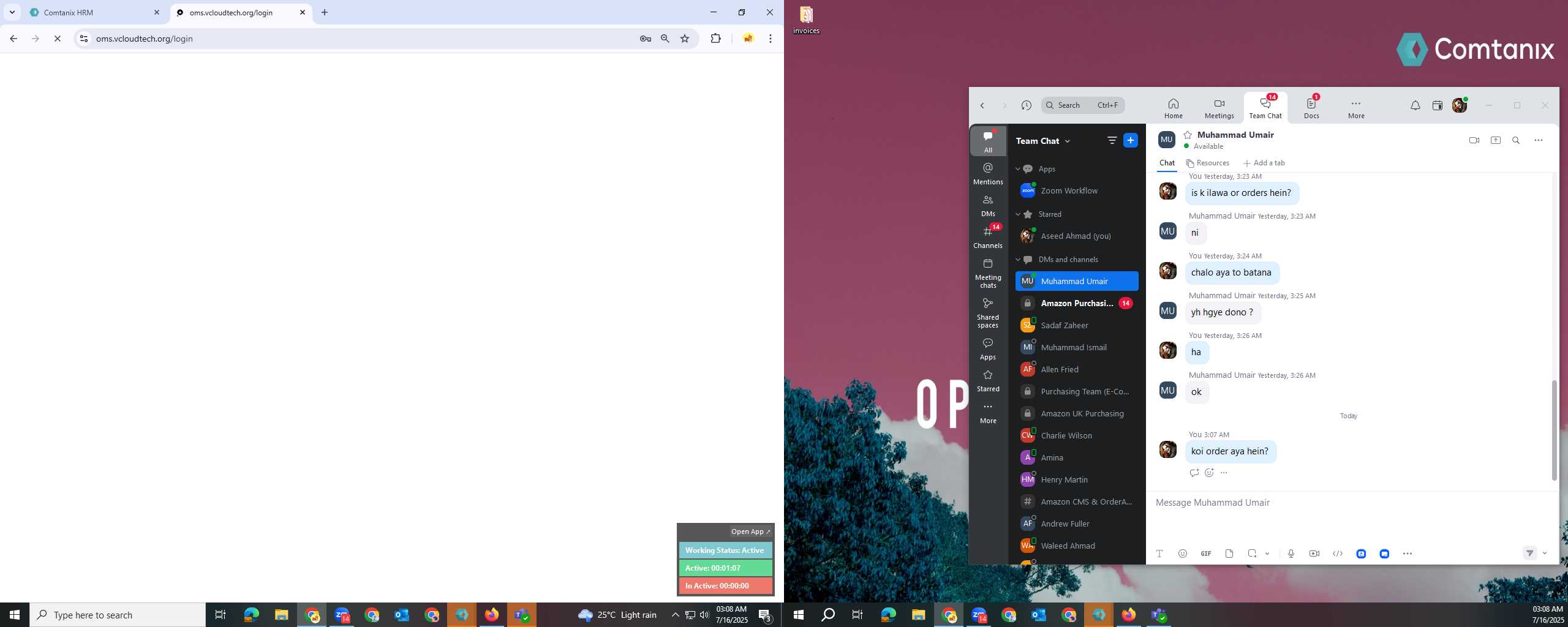
Task: Click the Zoom notifications bell icon
Action: (x=1415, y=105)
